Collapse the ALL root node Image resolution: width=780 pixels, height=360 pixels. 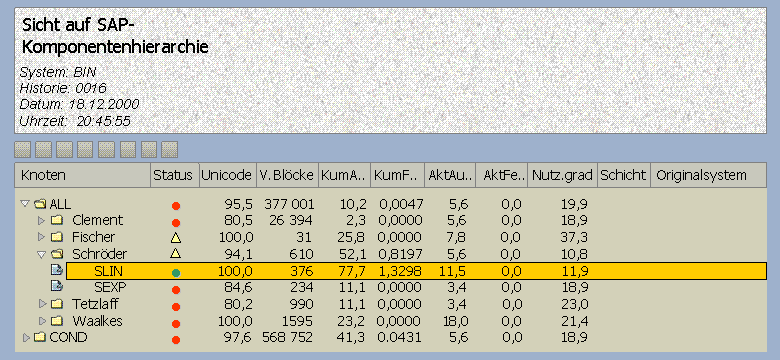coord(25,203)
